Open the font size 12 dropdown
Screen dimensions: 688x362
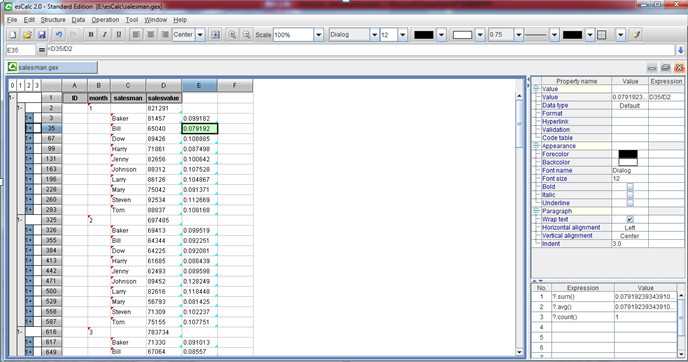coord(403,35)
